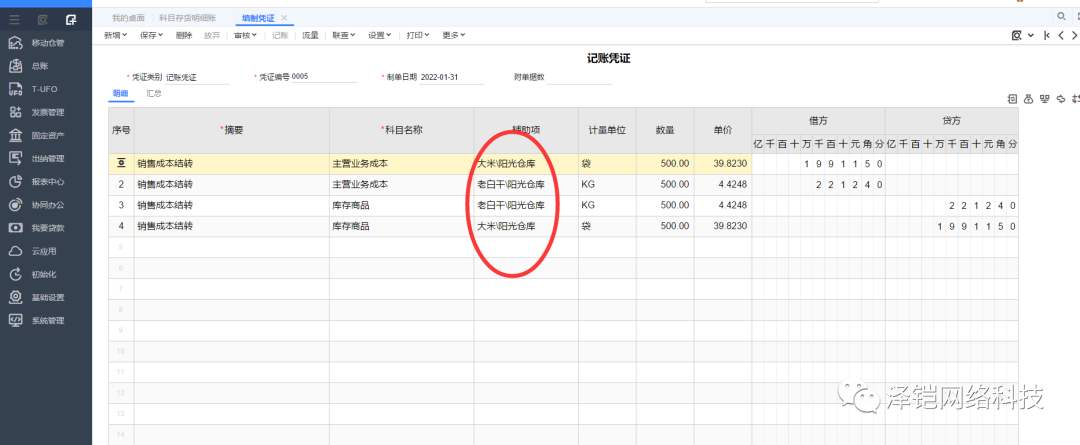Image resolution: width=1080 pixels, height=445 pixels.
Task: Open 云应用 cloud apps in the sidebar
Action: coord(43,251)
